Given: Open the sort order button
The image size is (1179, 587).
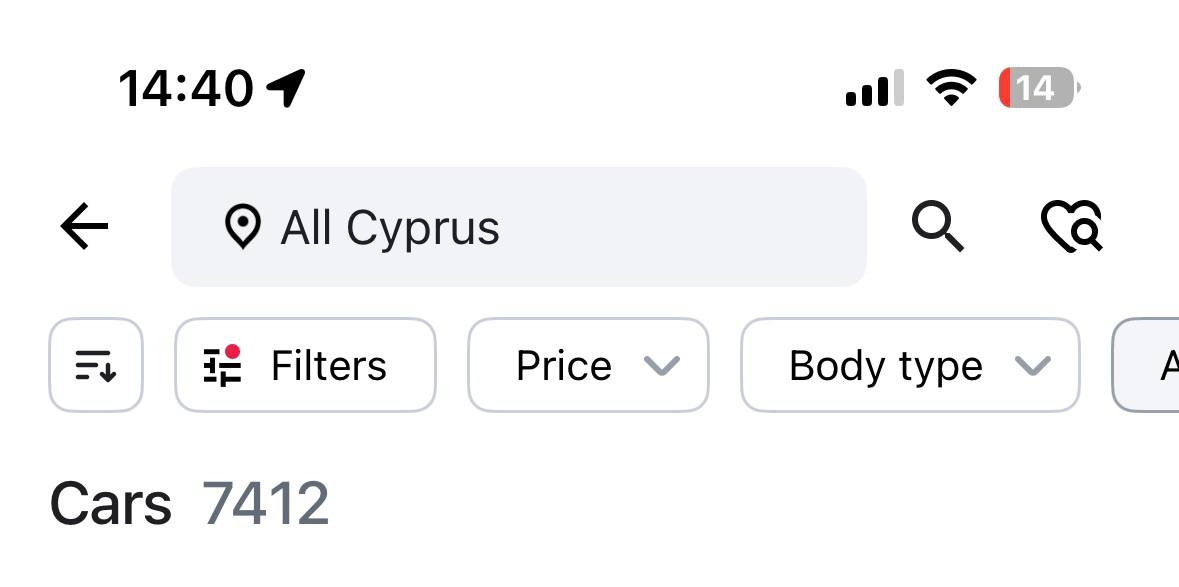Looking at the screenshot, I should (95, 365).
